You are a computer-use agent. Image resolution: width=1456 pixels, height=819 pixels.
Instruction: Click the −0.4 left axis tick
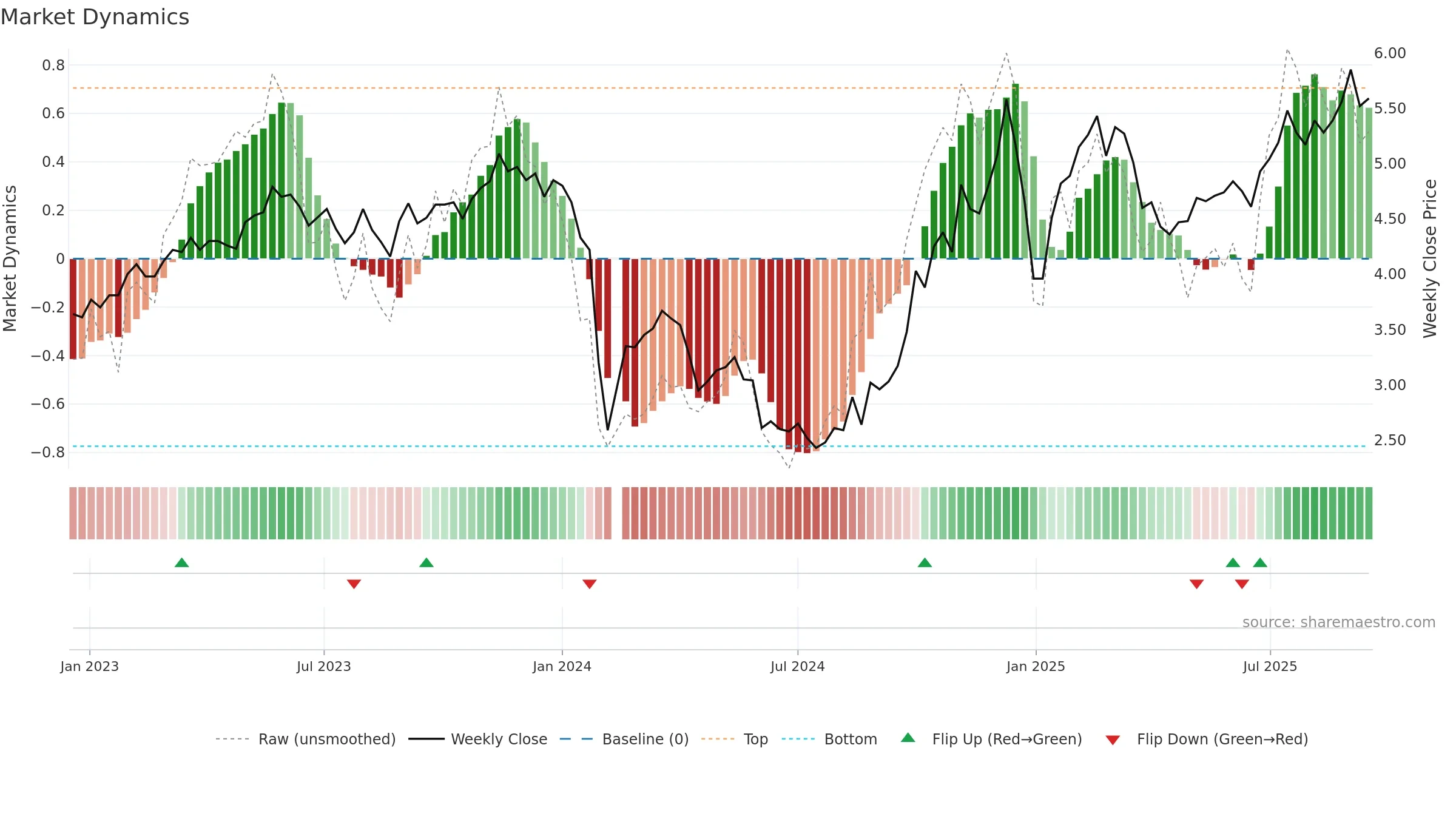coord(48,356)
